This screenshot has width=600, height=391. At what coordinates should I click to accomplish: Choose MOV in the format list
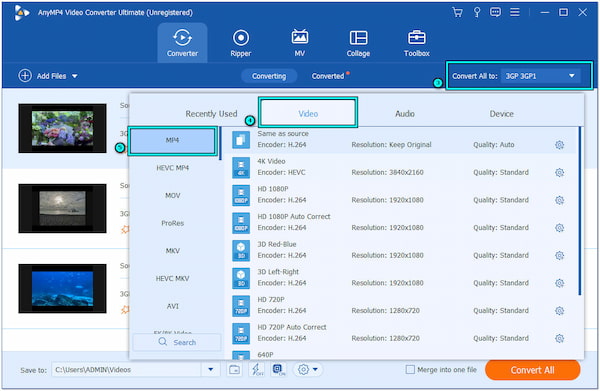tap(172, 196)
